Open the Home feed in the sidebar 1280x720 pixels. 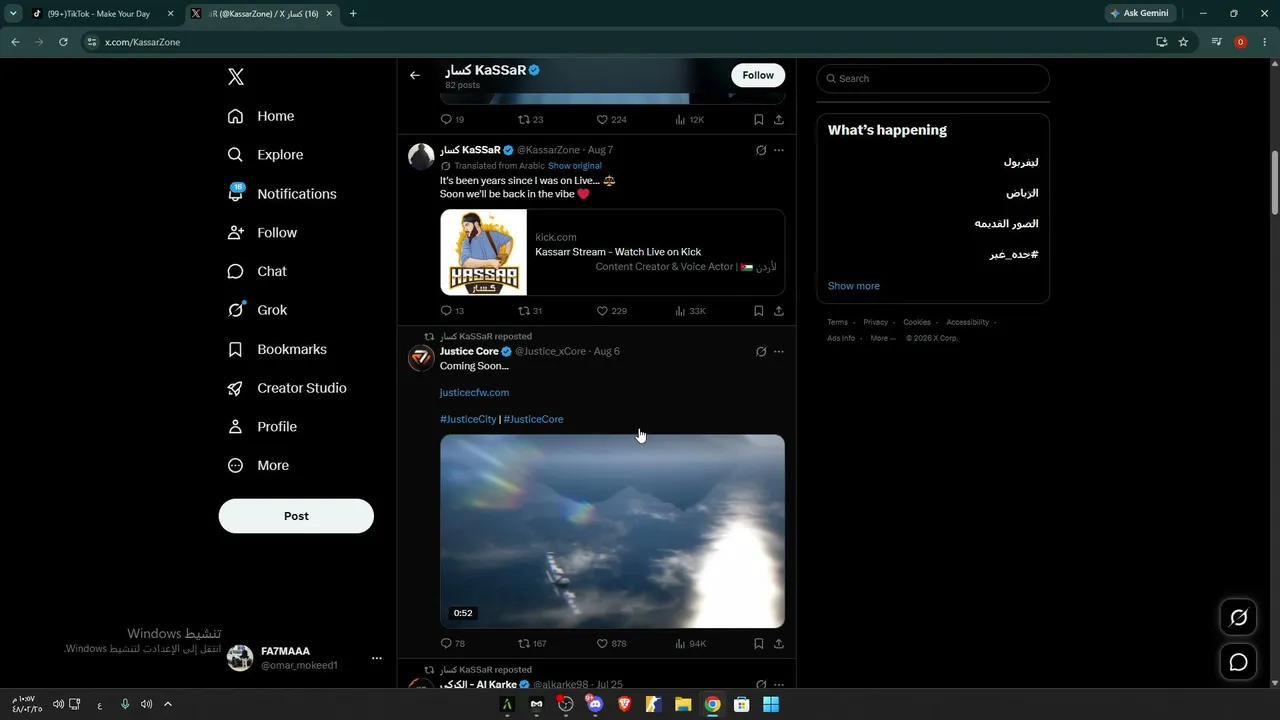click(x=261, y=116)
